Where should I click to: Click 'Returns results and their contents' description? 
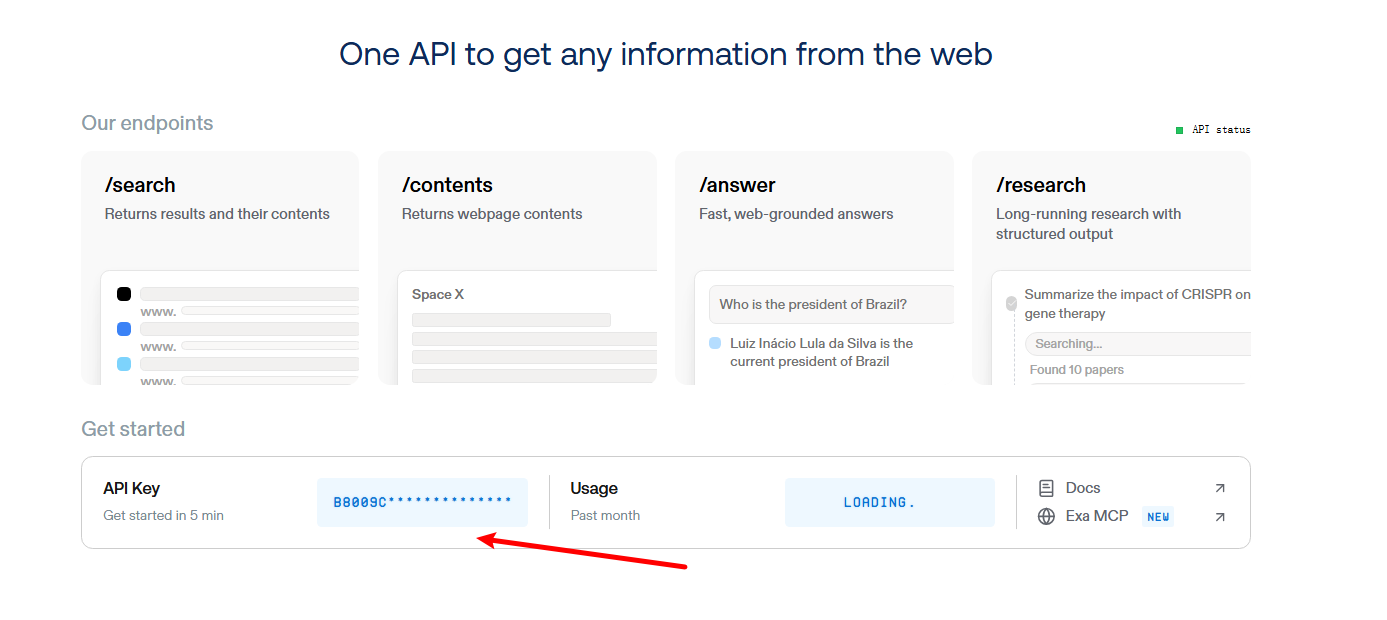coord(217,214)
